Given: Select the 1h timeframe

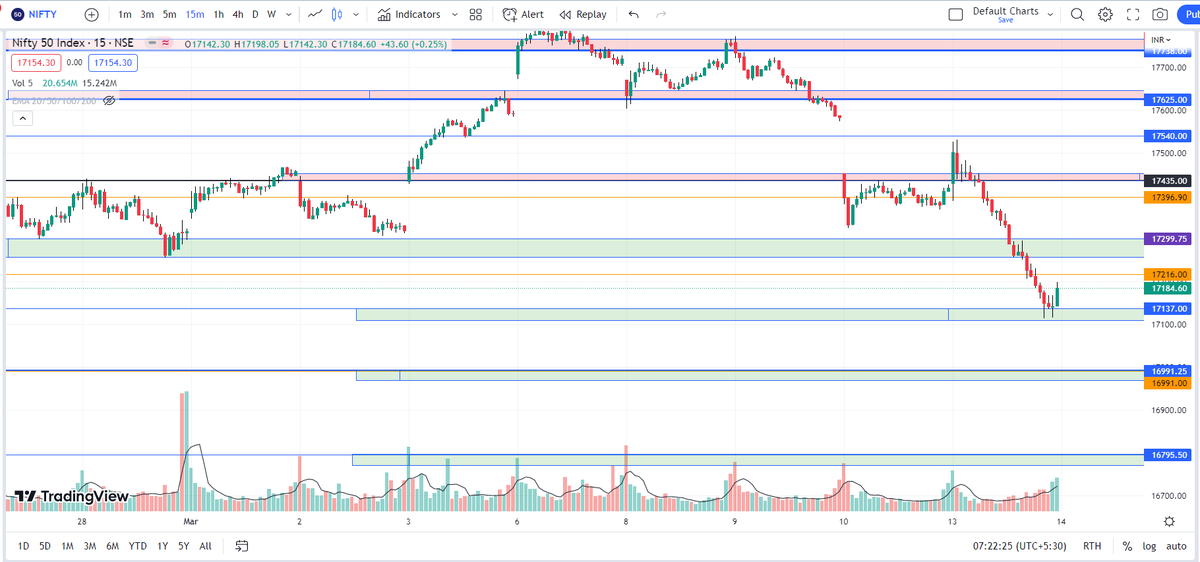Looking at the screenshot, I should tap(219, 14).
